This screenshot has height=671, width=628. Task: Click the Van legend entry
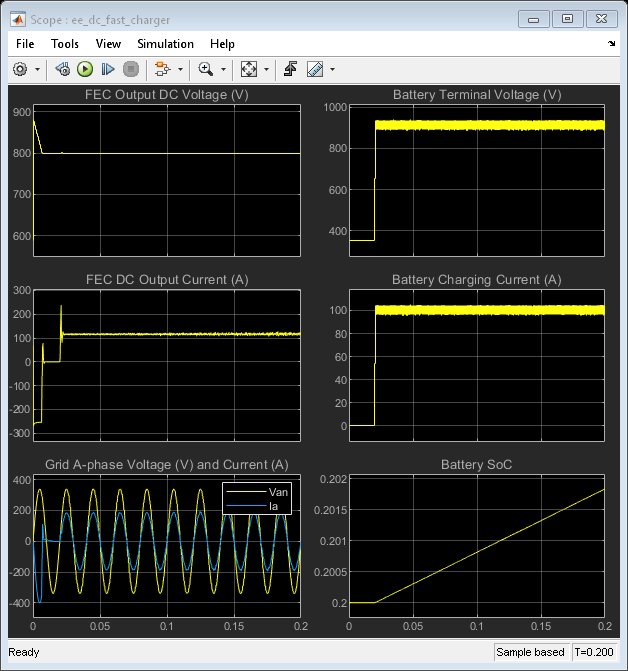257,492
